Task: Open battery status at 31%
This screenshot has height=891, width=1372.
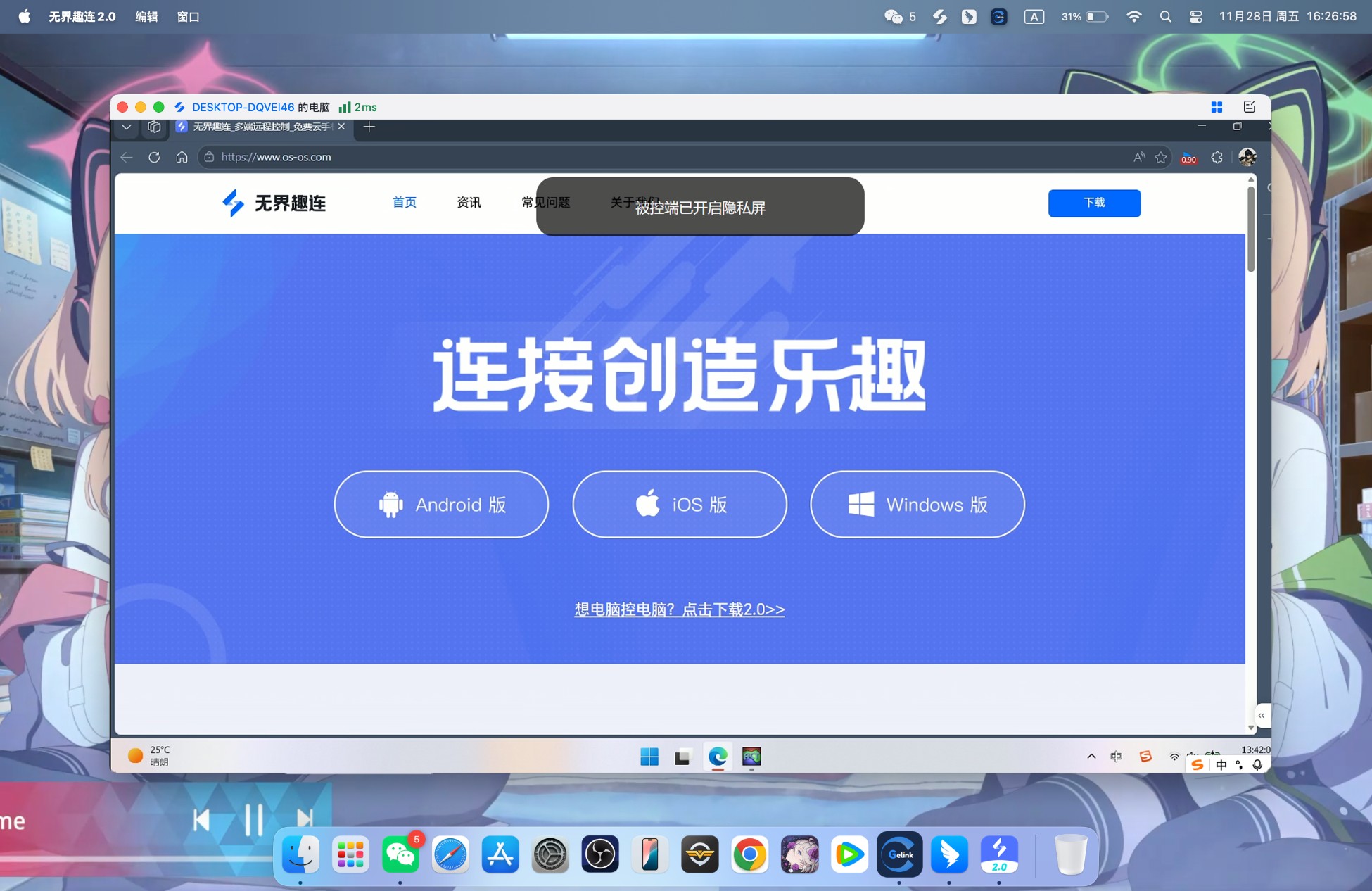Action: (x=1084, y=16)
